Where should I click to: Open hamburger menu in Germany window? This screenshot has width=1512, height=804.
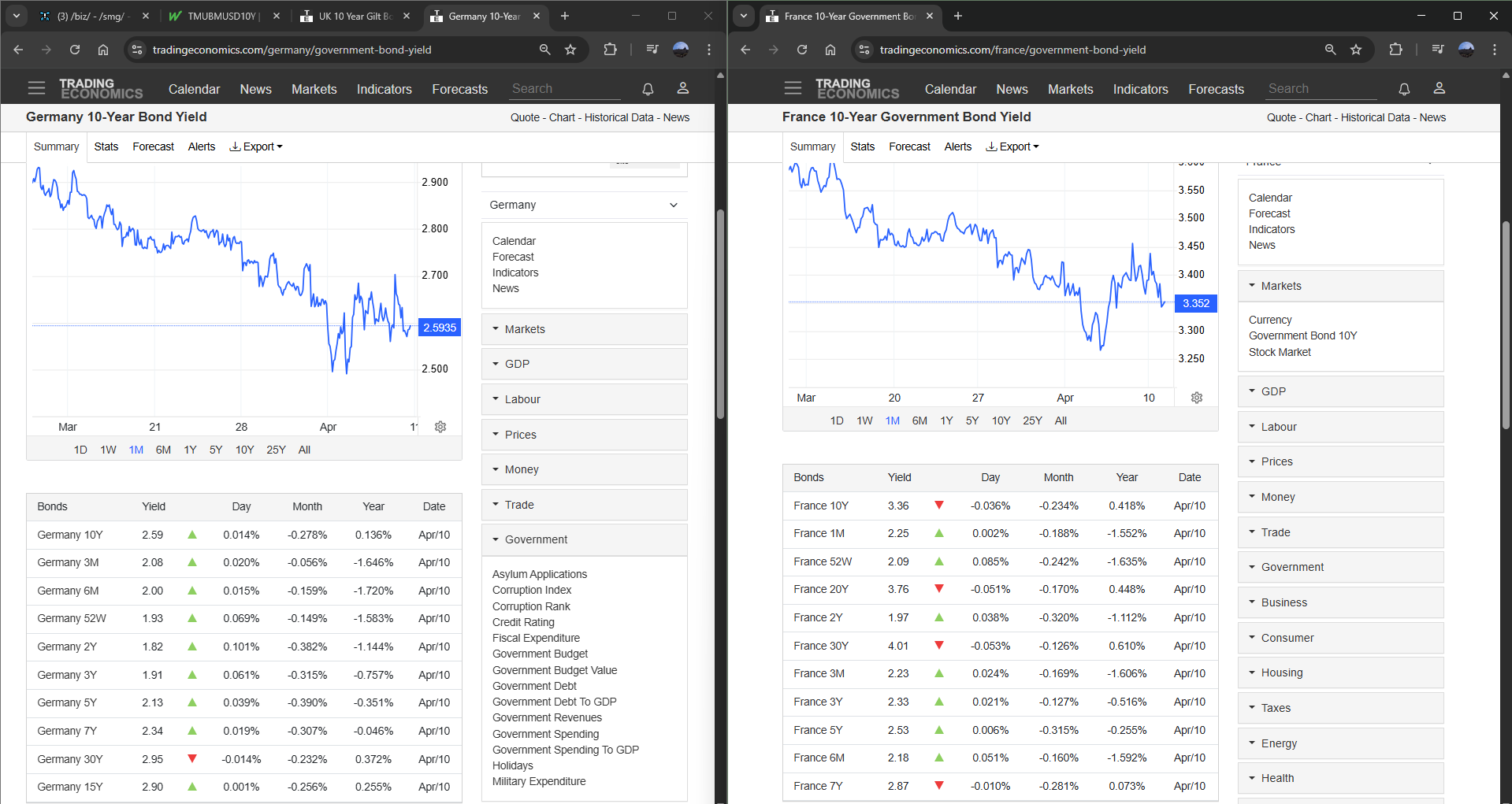tap(36, 88)
